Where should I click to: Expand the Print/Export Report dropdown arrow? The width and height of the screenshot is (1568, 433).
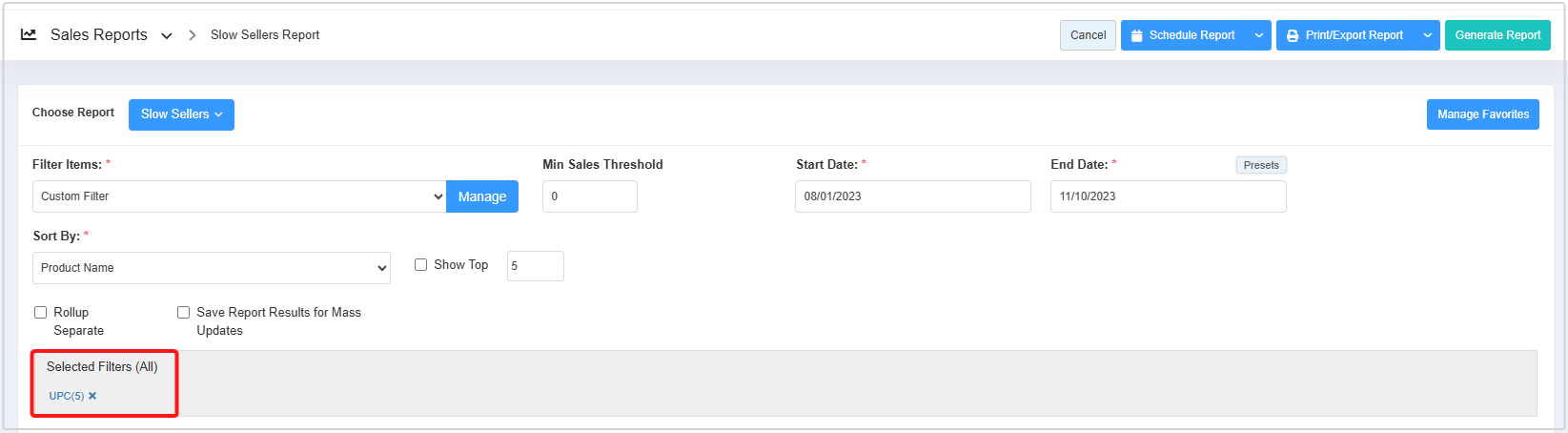tap(1427, 35)
